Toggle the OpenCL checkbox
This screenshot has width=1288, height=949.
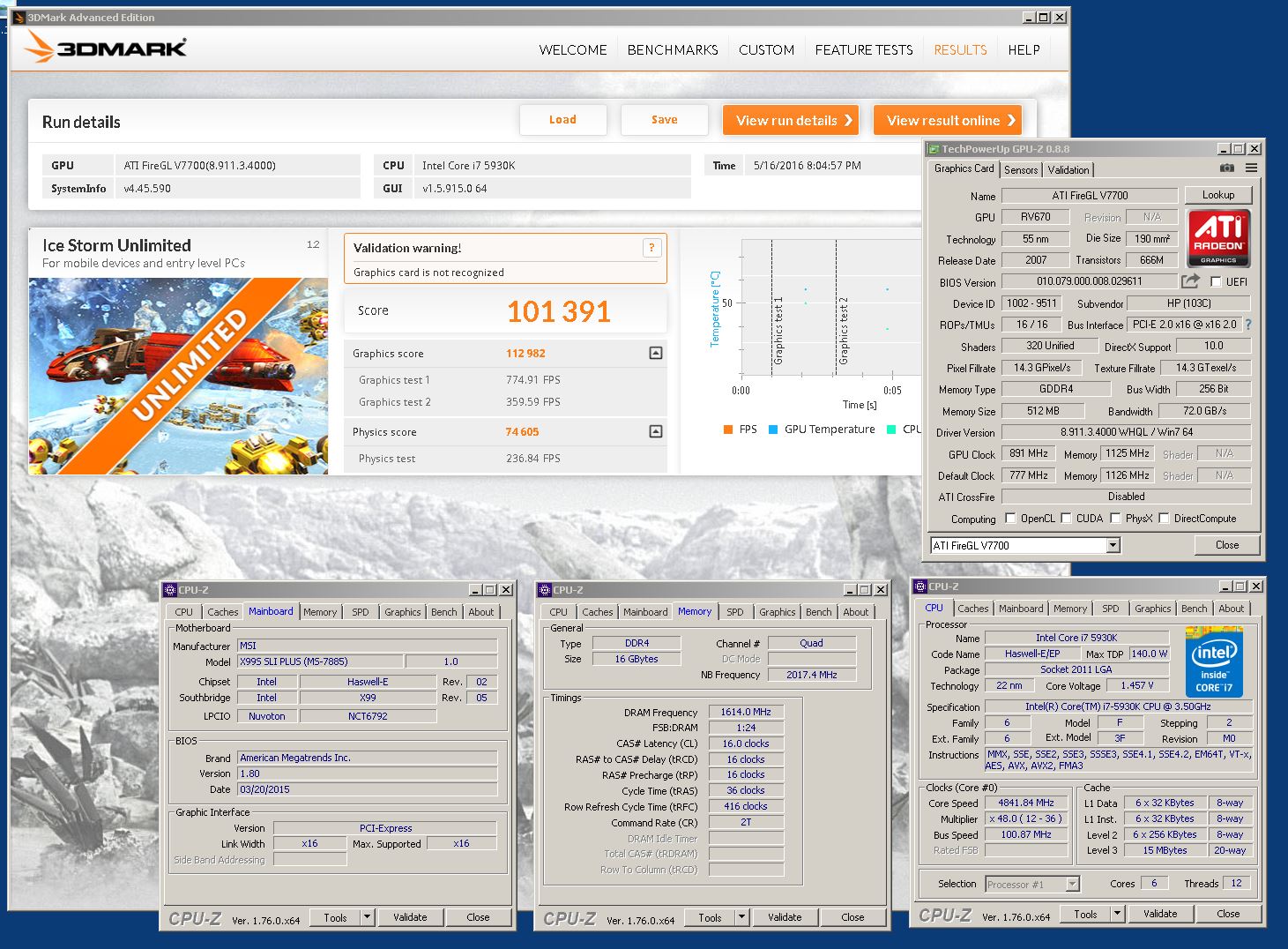coord(1010,519)
